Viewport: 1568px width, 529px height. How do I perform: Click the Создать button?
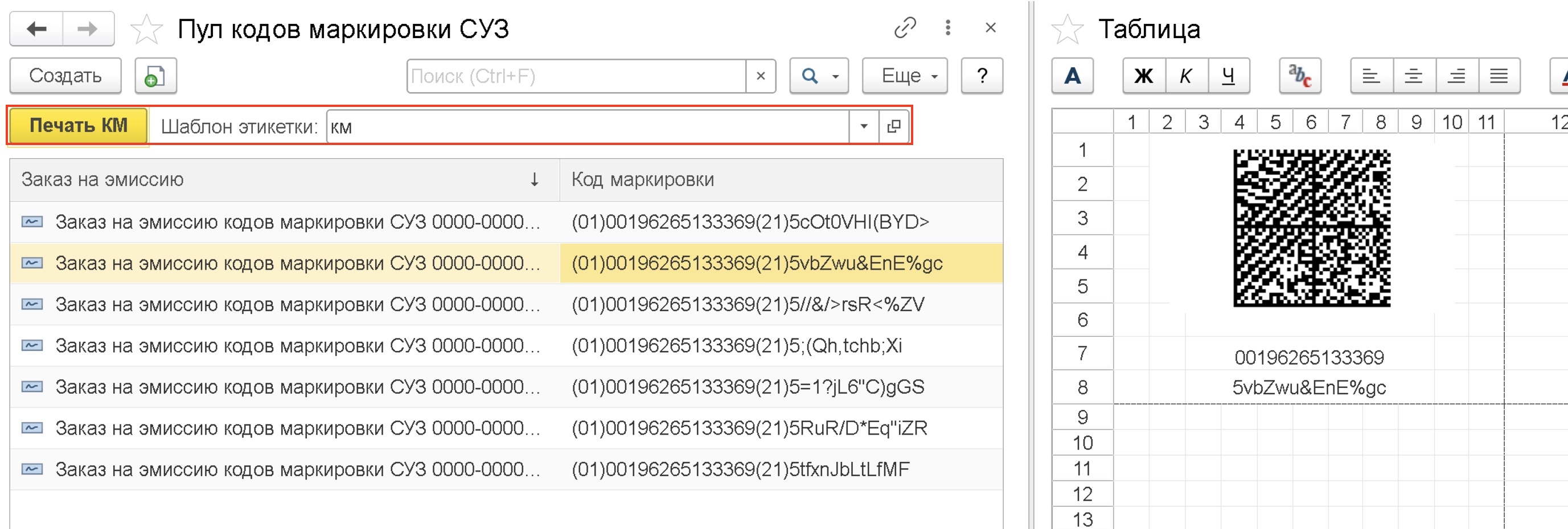coord(65,76)
